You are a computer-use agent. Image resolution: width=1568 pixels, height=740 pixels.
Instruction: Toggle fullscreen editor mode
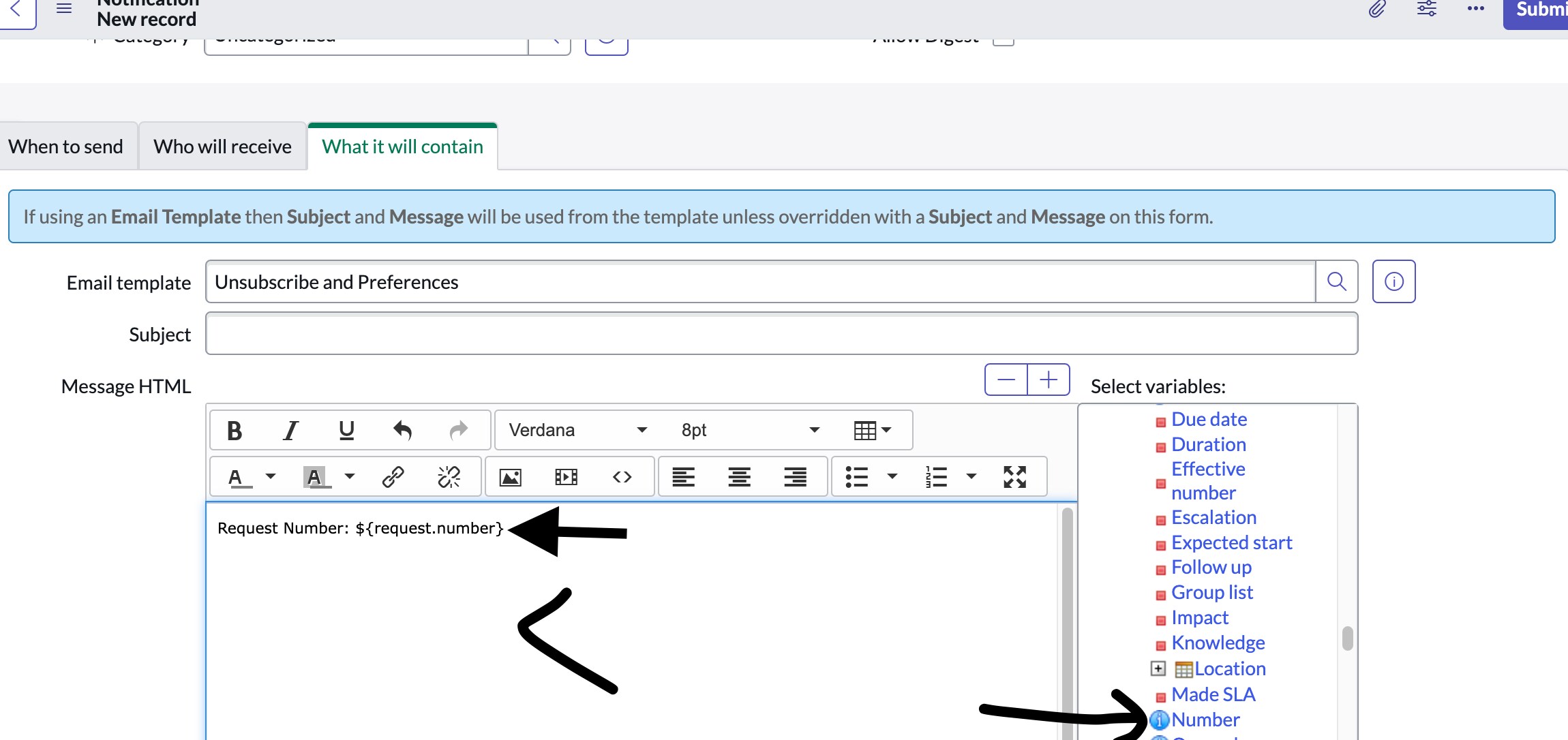(1014, 477)
